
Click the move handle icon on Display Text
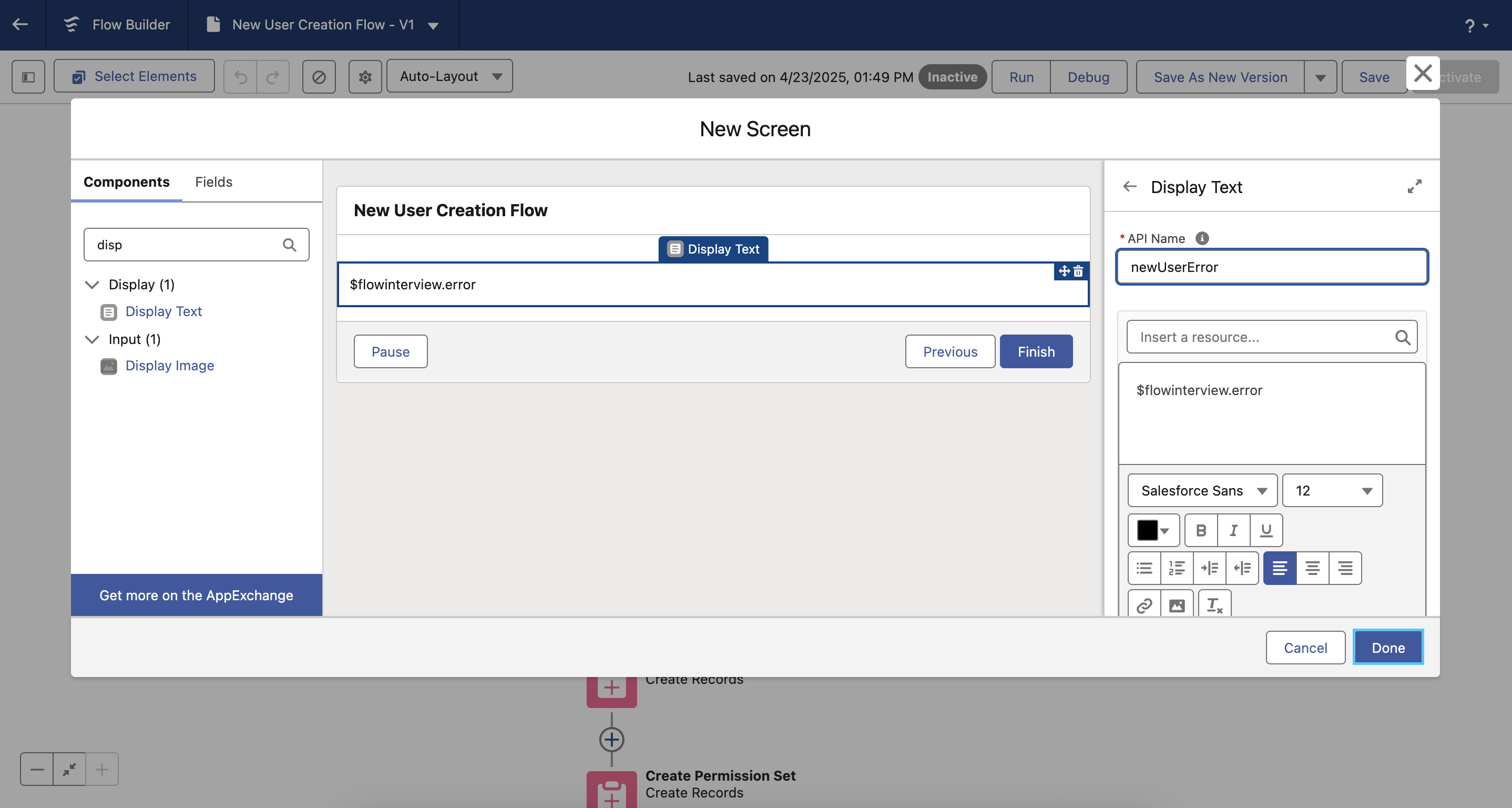(1064, 271)
